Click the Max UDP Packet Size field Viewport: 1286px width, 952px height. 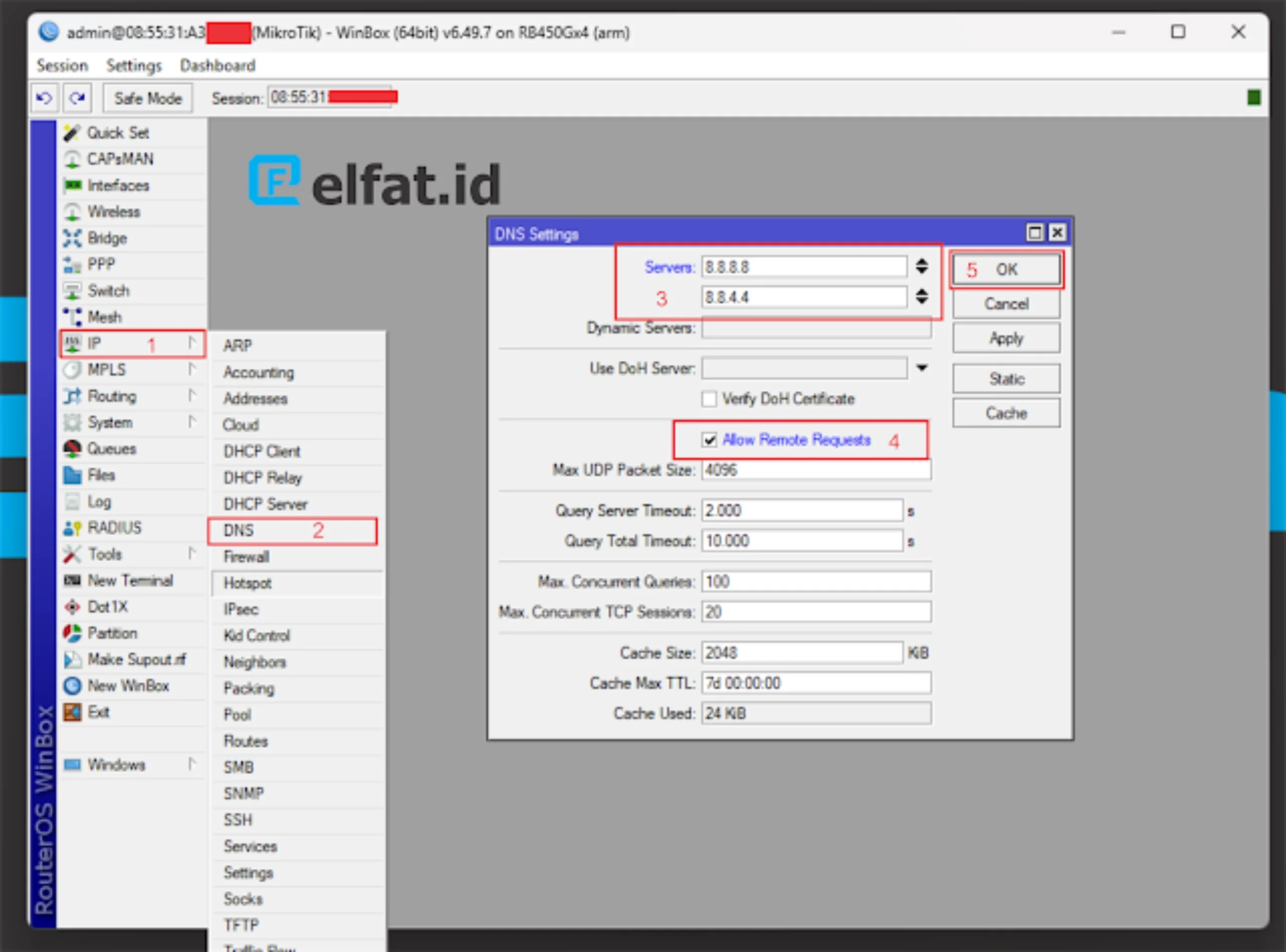[x=816, y=470]
